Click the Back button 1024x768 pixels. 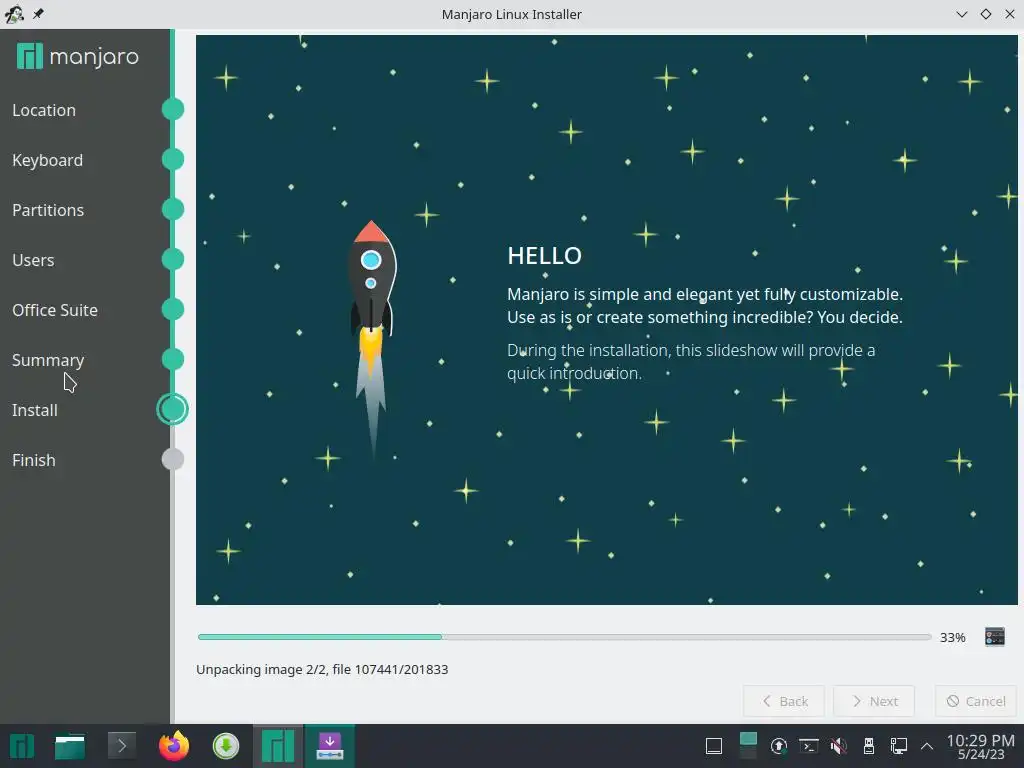coord(784,701)
